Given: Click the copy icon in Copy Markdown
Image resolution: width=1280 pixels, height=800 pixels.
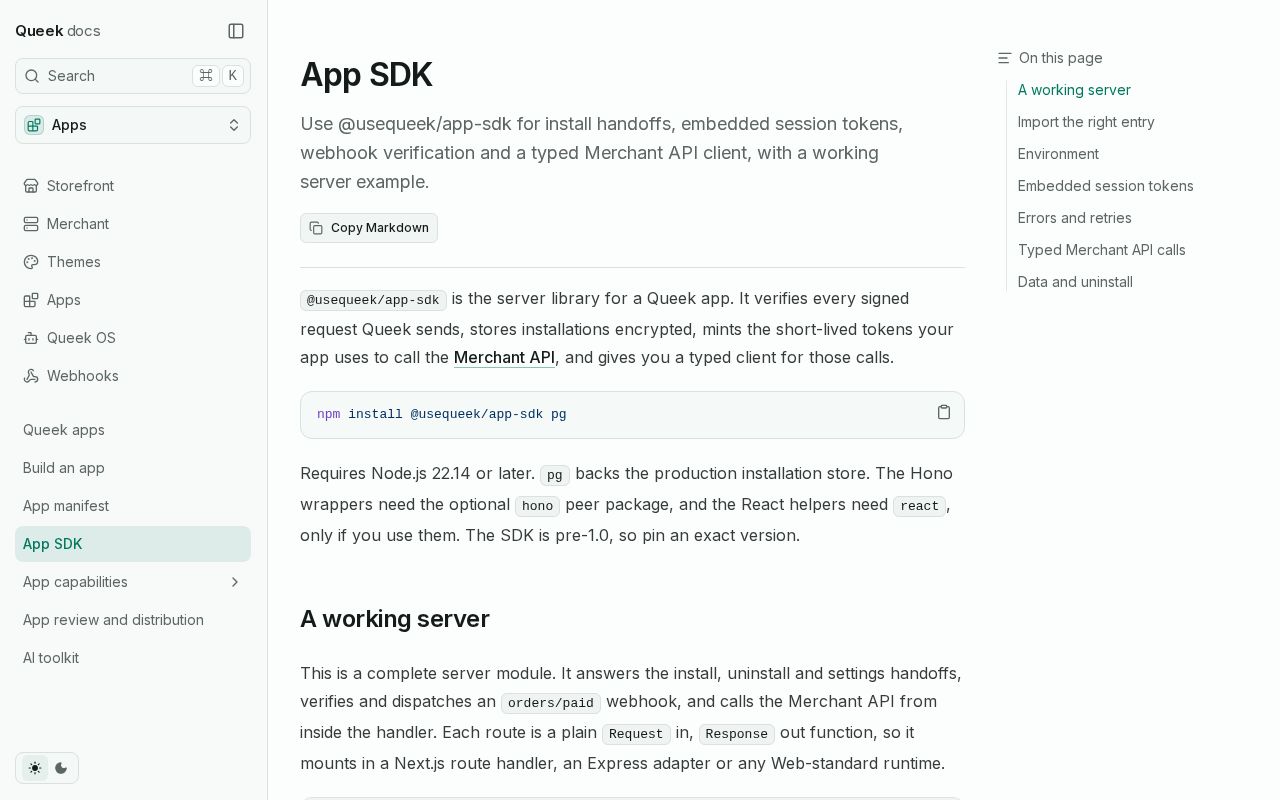Looking at the screenshot, I should (316, 228).
